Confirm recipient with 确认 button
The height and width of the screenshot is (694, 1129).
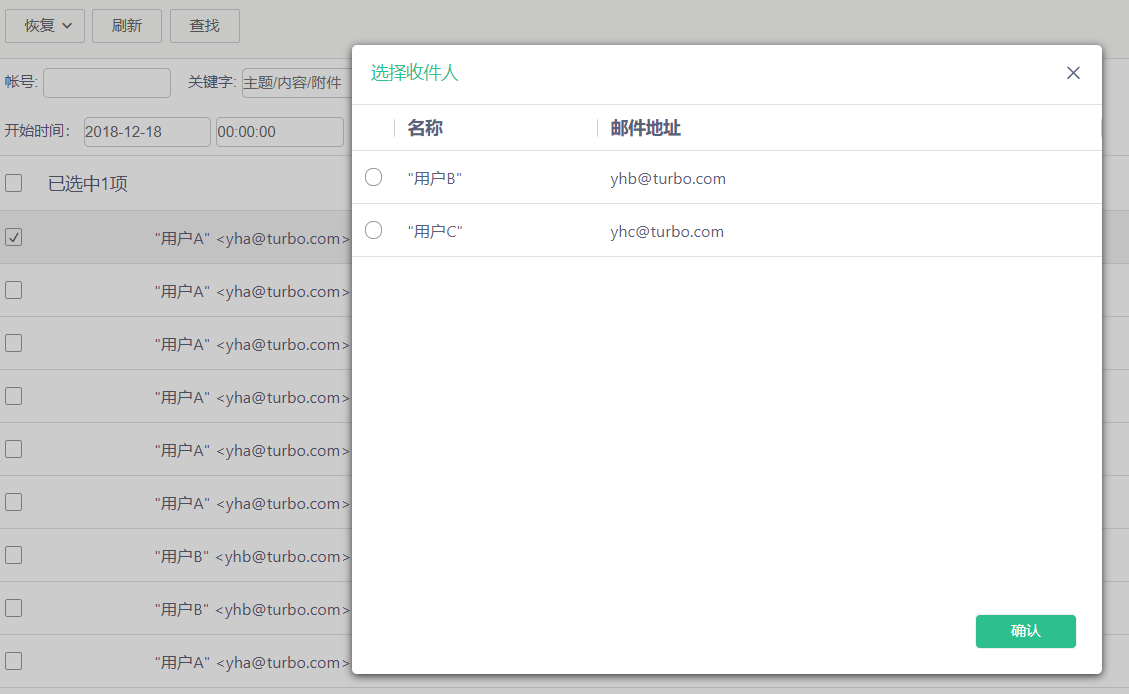tap(1025, 631)
